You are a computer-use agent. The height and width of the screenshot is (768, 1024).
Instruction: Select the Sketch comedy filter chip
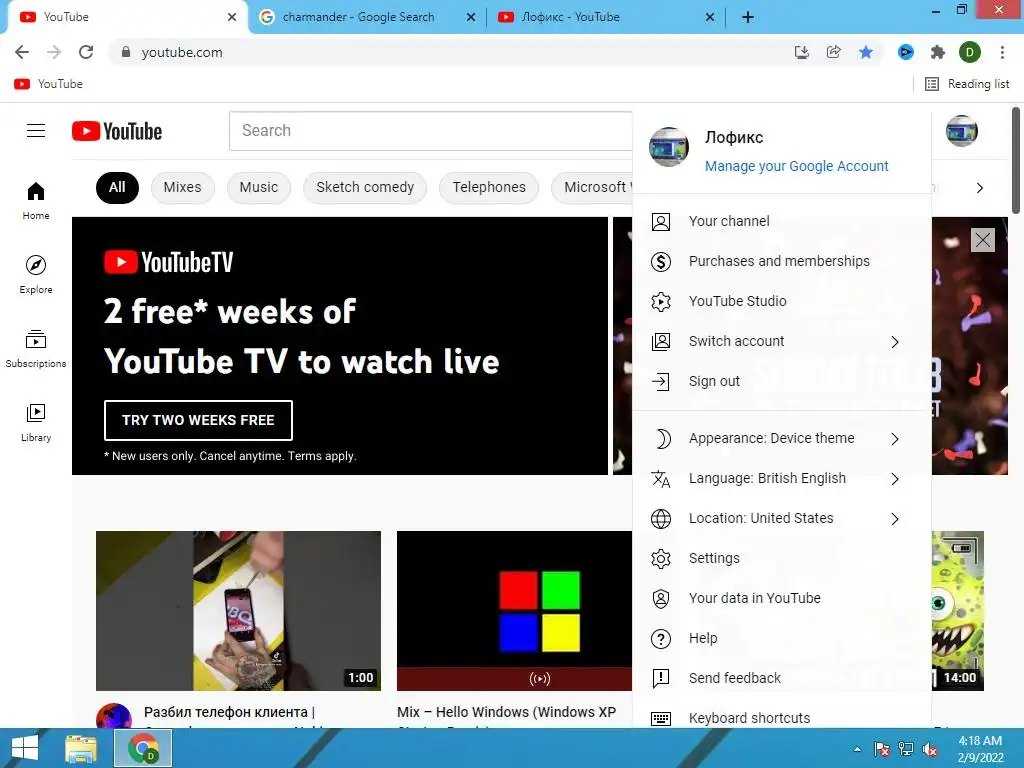365,187
